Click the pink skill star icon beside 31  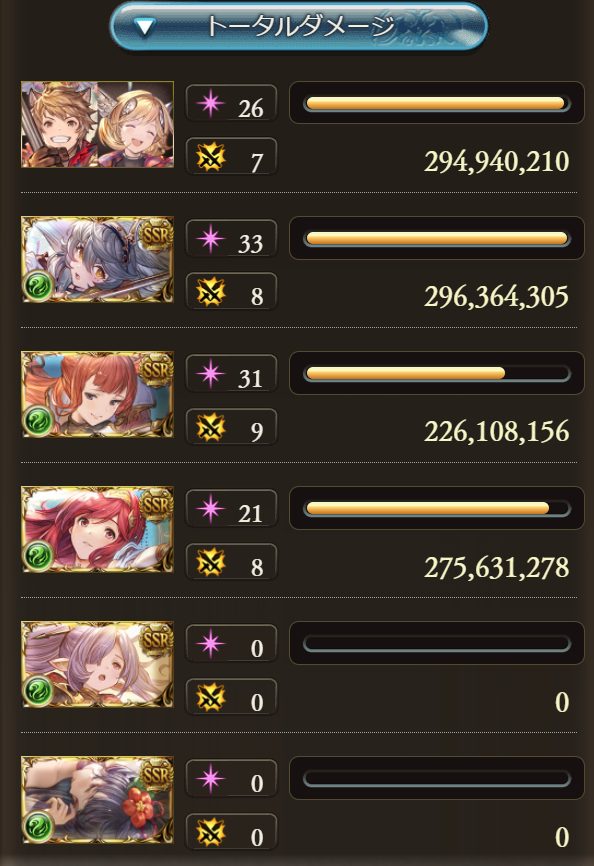tap(210, 374)
